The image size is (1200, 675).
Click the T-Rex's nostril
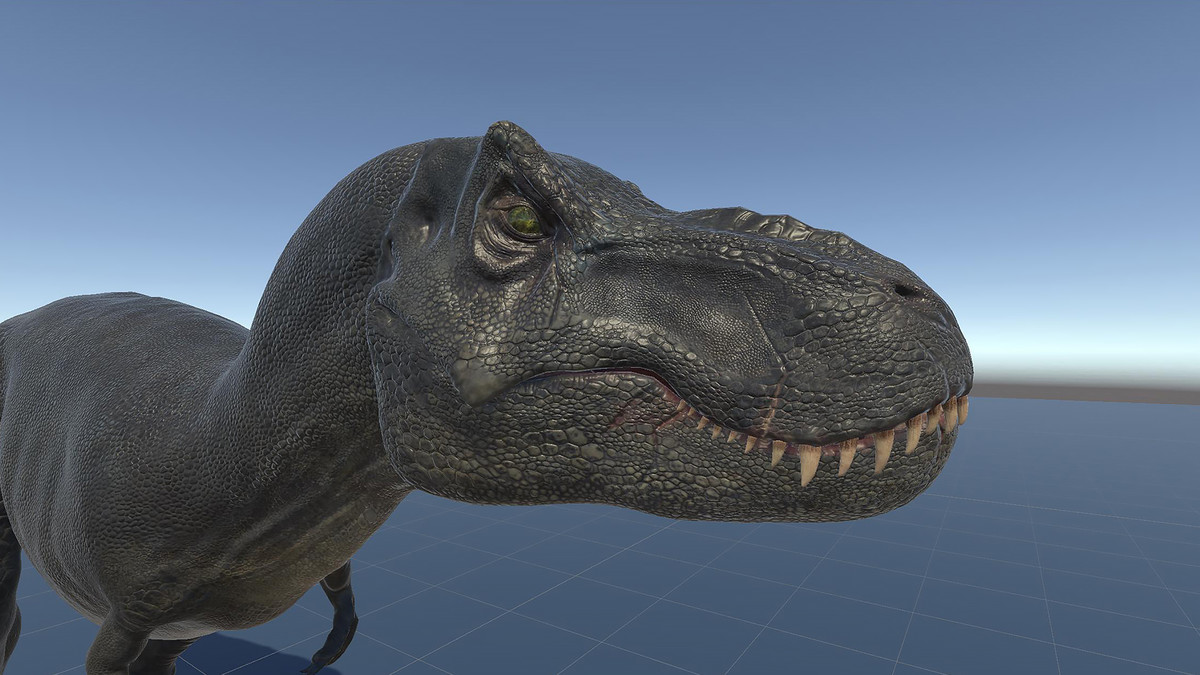tap(905, 288)
